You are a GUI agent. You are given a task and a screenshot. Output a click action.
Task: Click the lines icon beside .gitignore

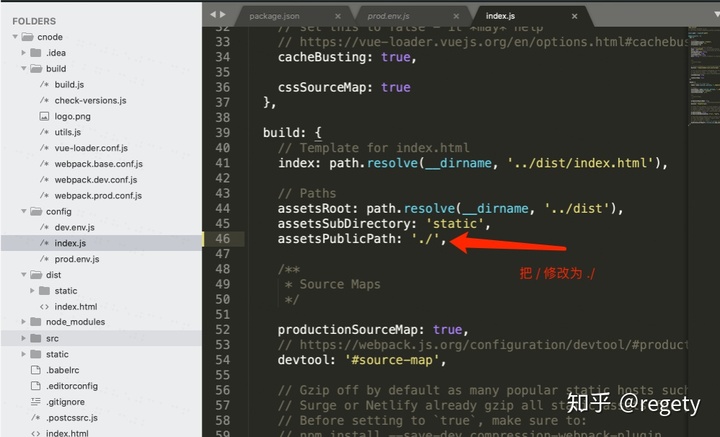click(36, 402)
